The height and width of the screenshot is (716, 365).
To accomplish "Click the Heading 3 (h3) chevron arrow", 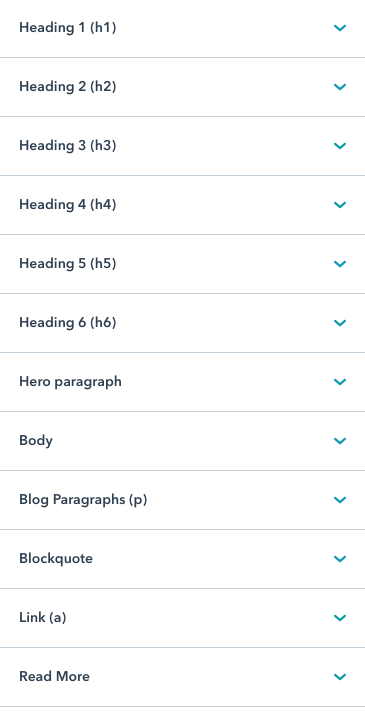I will click(340, 146).
